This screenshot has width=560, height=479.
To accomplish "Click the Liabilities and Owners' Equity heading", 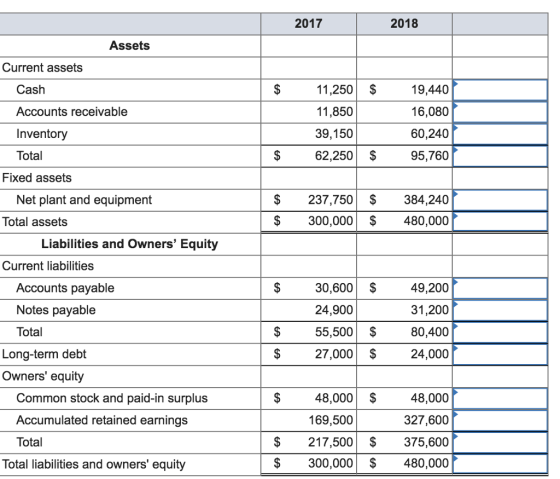I will [130, 244].
